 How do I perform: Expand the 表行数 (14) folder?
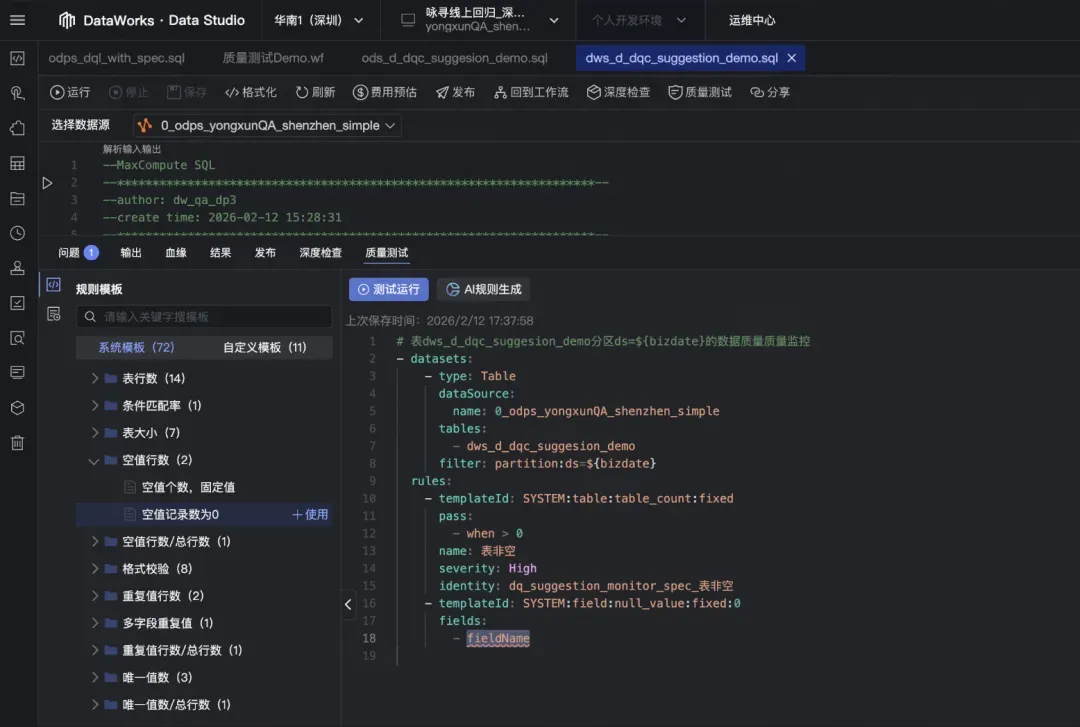95,378
